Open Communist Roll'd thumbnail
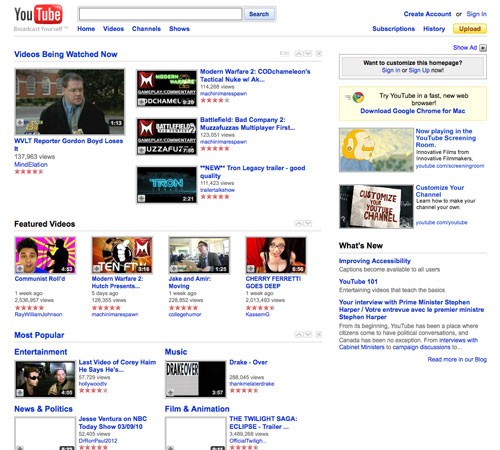Viewport: 500px width, 450px height. click(45, 255)
